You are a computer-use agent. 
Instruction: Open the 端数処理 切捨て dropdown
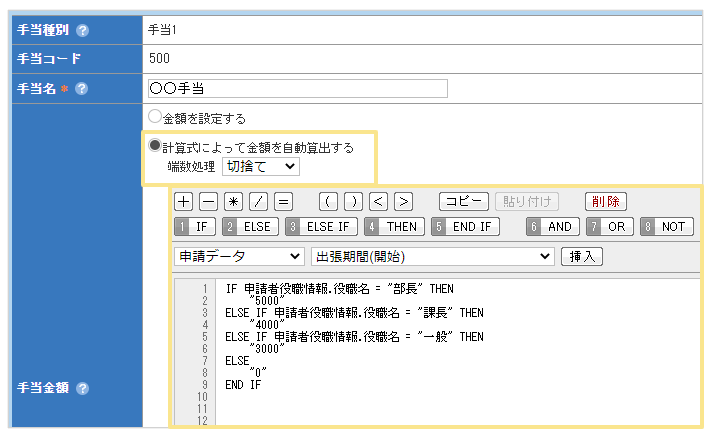pos(261,166)
